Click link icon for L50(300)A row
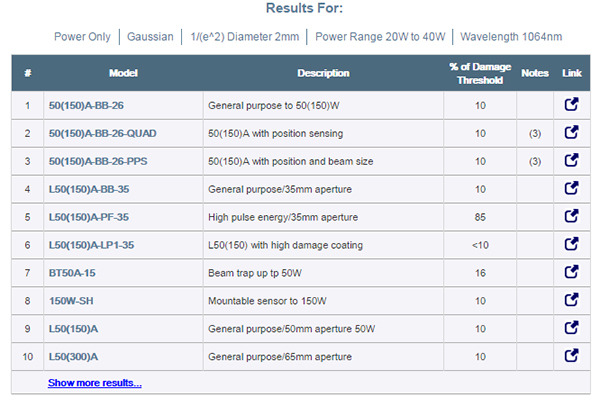Image resolution: width=600 pixels, height=407 pixels. (x=571, y=355)
